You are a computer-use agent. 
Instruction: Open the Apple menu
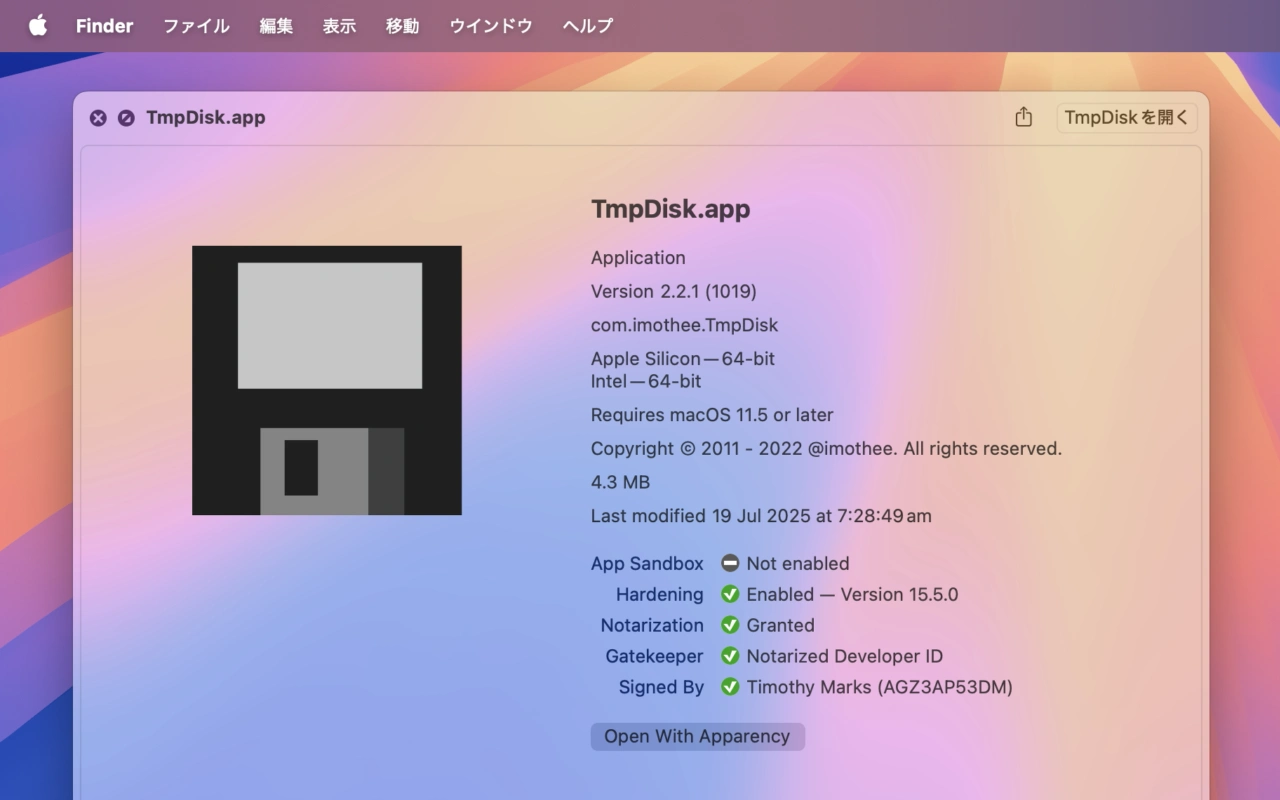click(37, 26)
